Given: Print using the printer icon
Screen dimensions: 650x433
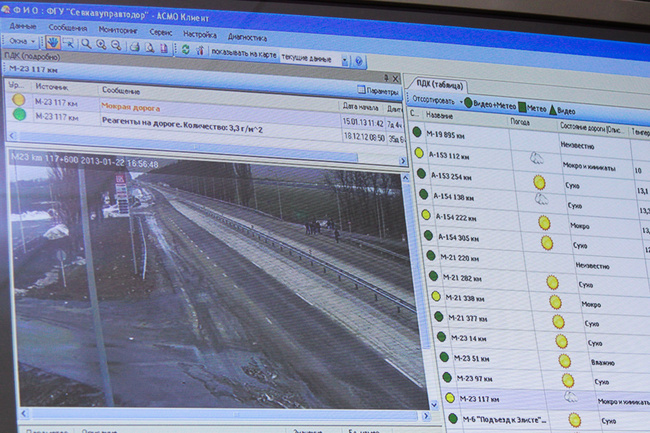Looking at the screenshot, I should [x=134, y=47].
